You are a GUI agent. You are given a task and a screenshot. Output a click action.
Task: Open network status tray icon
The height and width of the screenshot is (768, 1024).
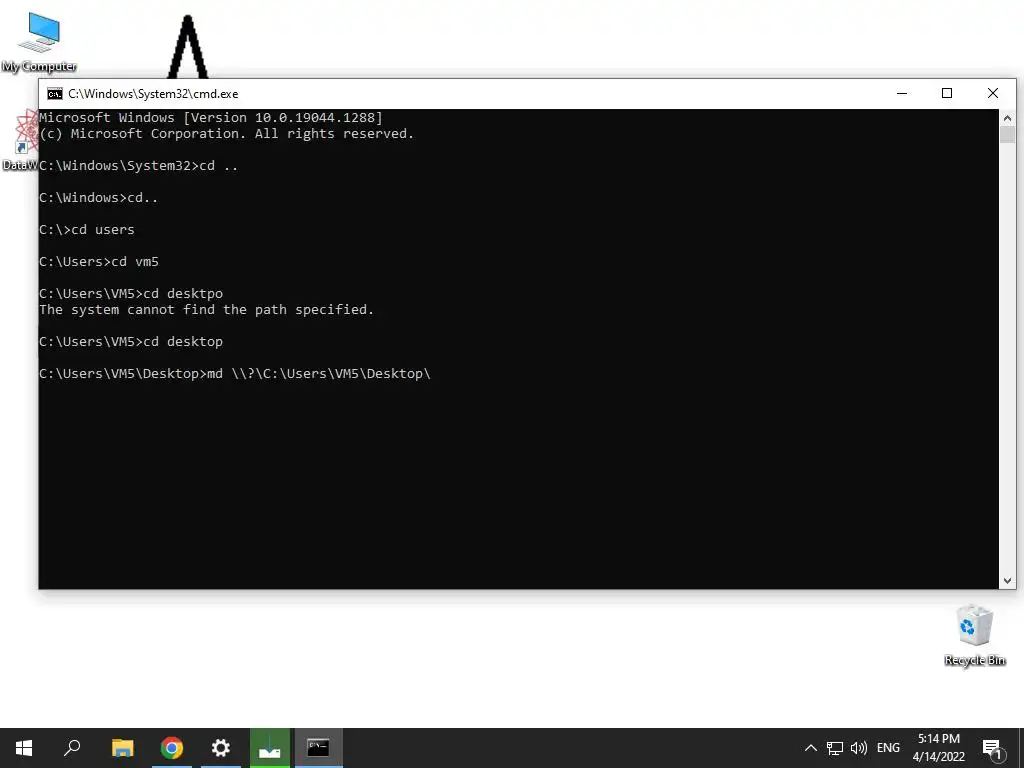835,748
